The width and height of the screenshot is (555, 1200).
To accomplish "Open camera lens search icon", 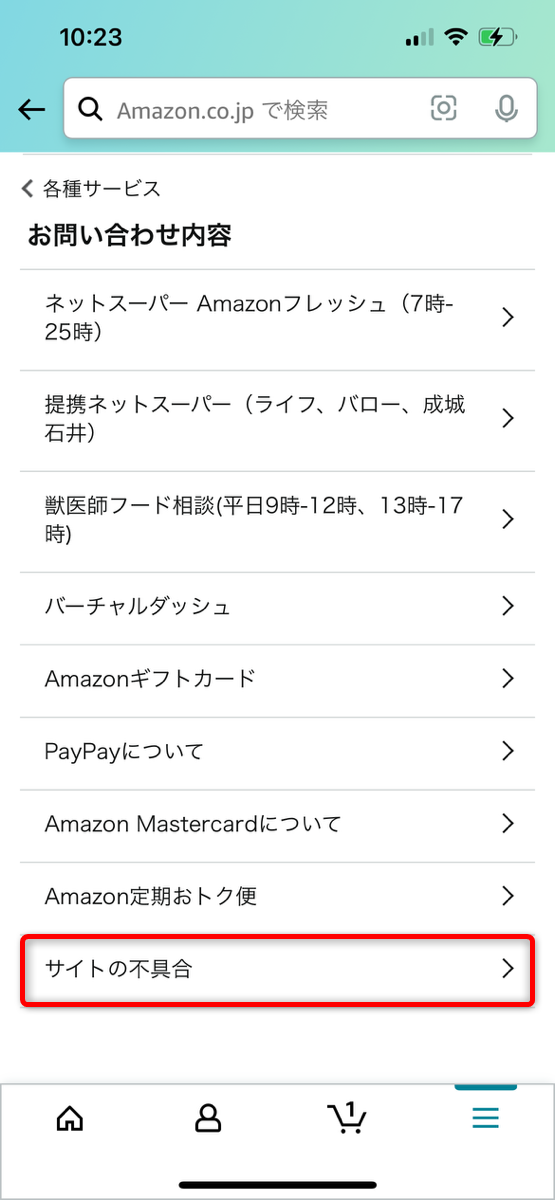I will point(444,109).
